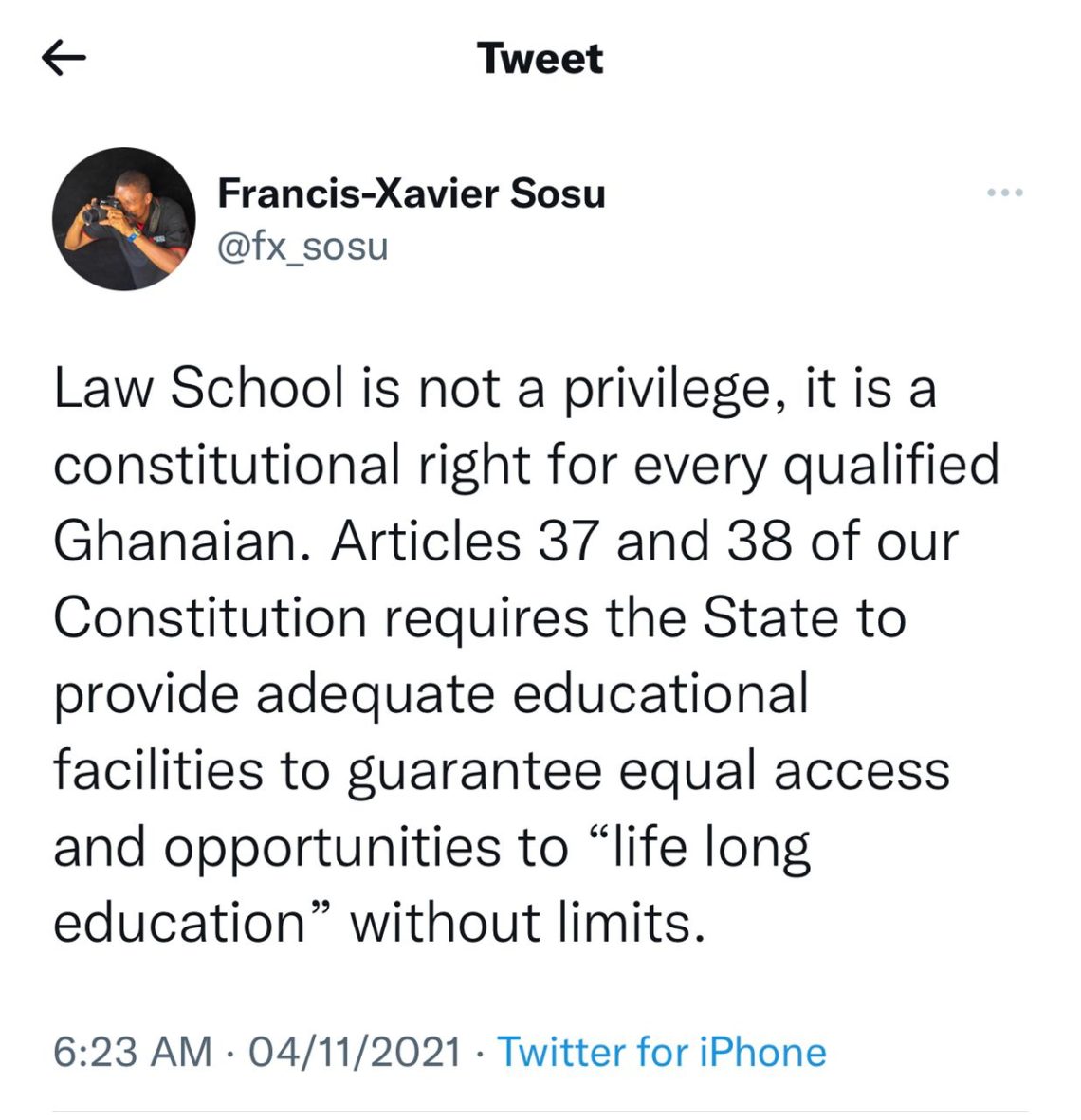Viewport: 1081px width, 1120px height.
Task: Open the @fx_sosu handle
Action: click(302, 247)
